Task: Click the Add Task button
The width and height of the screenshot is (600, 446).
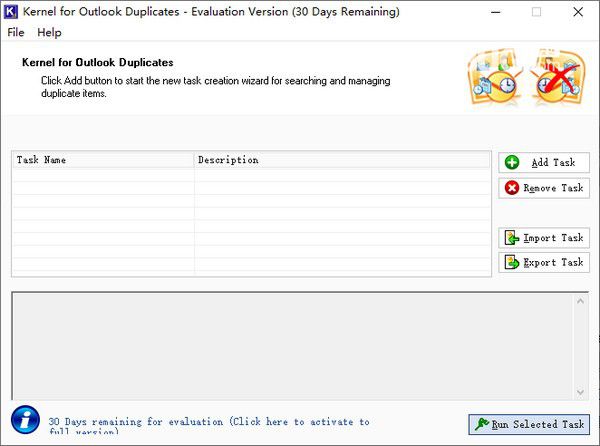Action: tap(544, 163)
